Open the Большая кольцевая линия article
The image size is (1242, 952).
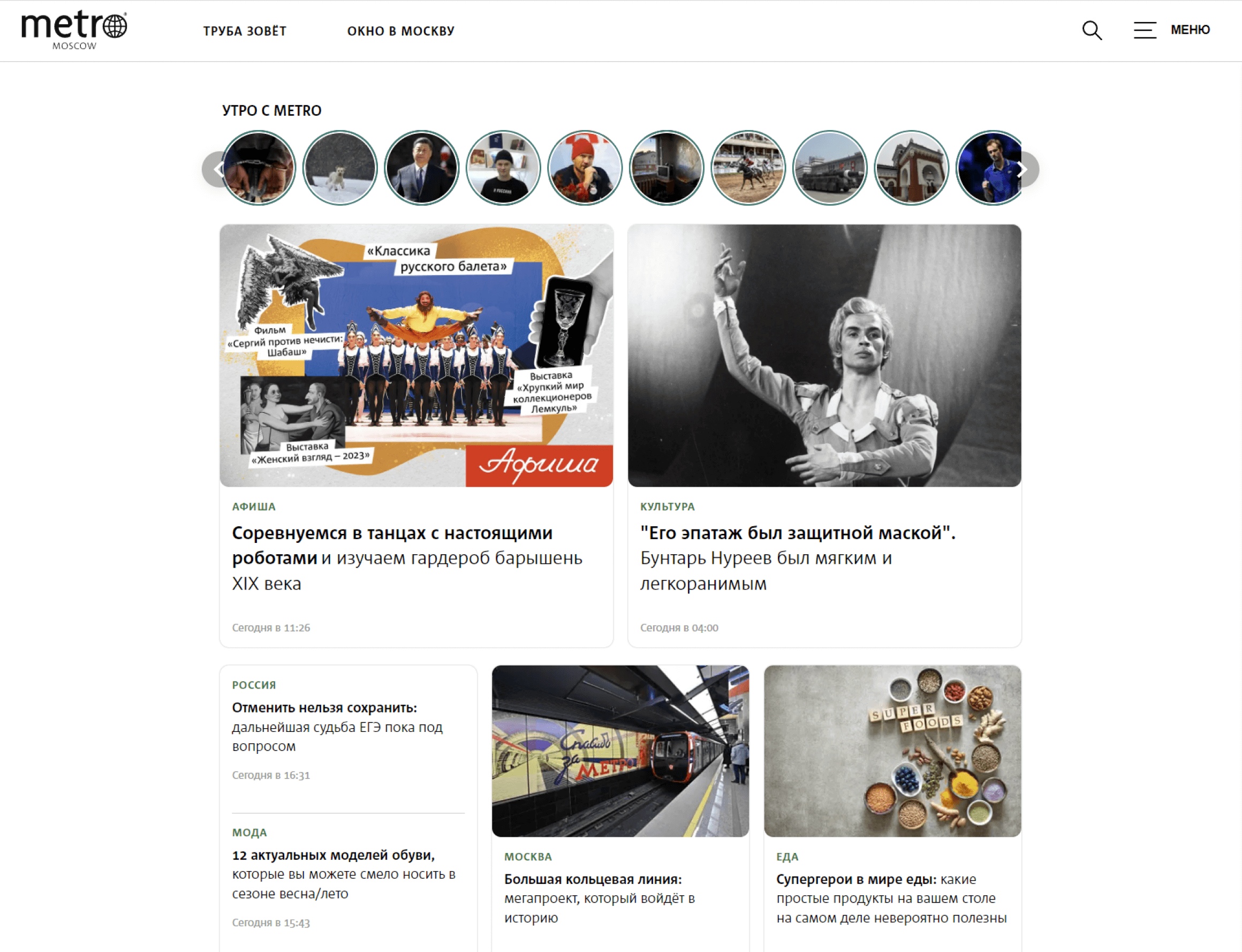pyautogui.click(x=600, y=898)
